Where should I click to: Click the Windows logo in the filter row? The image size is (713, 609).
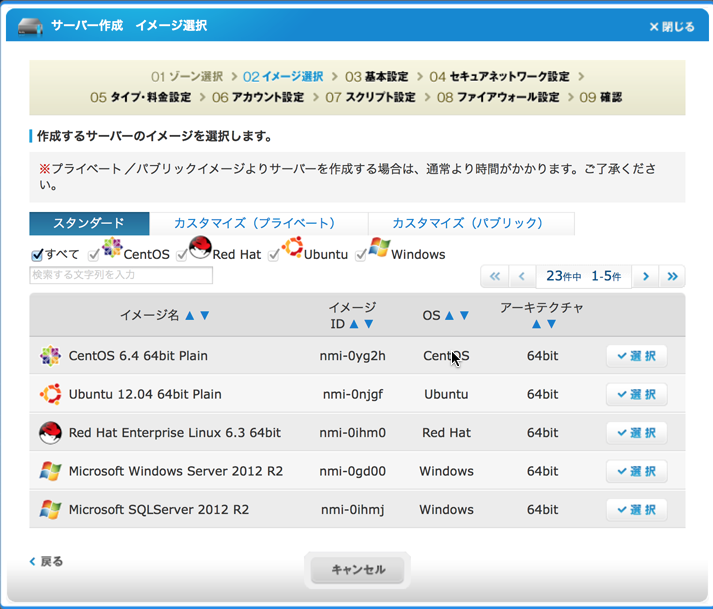click(380, 247)
